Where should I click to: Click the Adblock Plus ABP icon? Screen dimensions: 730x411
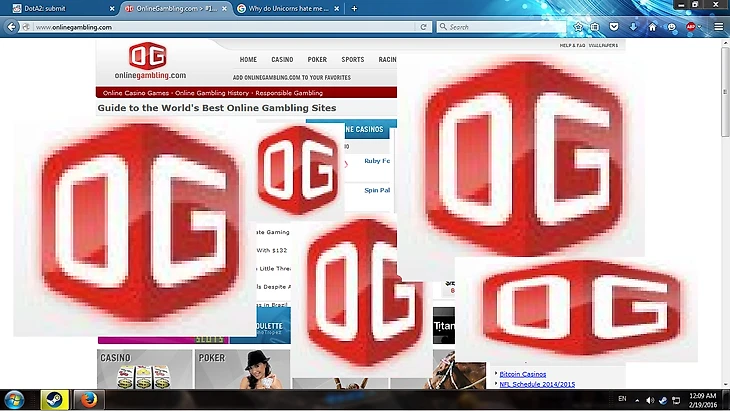[x=690, y=27]
